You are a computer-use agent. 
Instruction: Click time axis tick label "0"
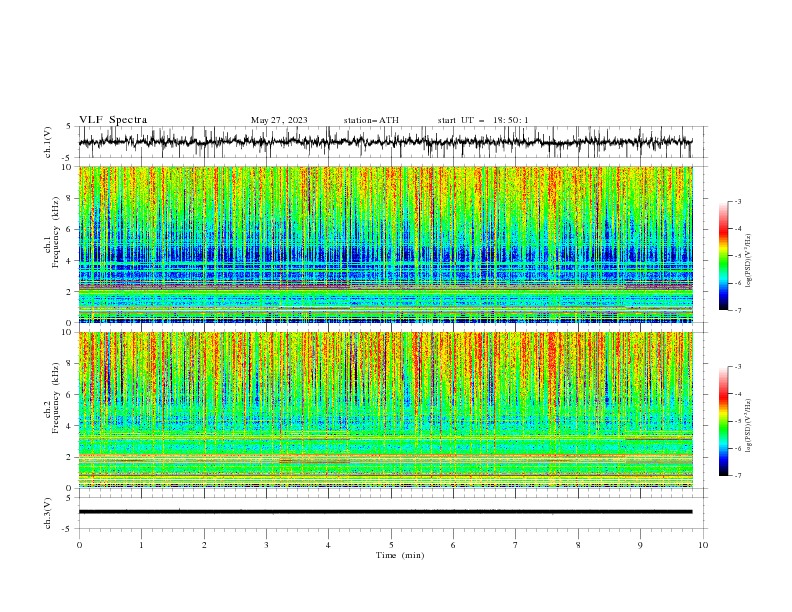(79, 545)
